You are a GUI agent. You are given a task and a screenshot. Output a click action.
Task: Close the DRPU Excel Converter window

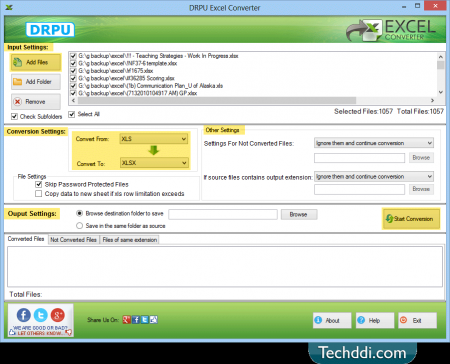tap(435, 6)
